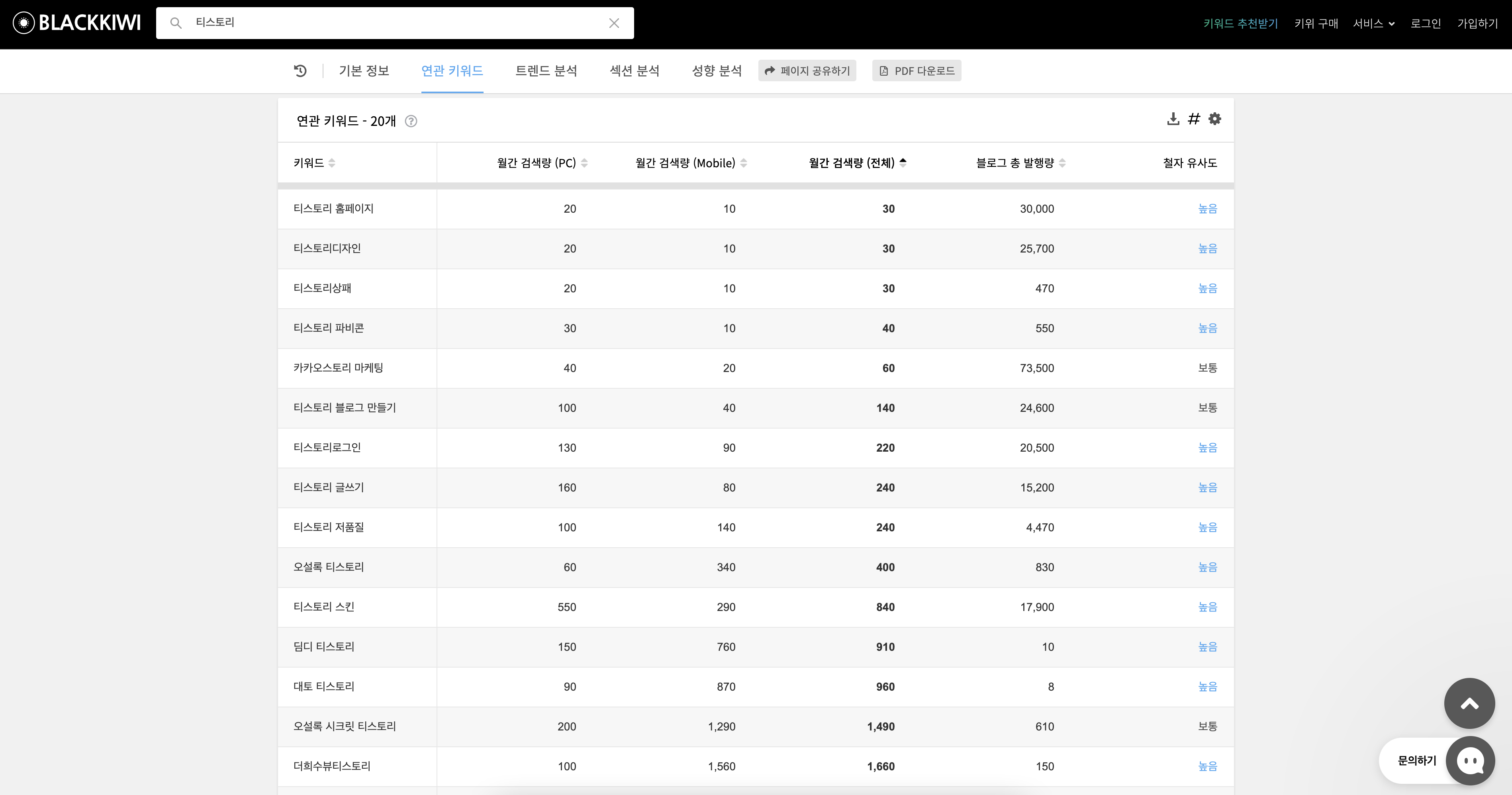1512x795 pixels.
Task: Select keyword 티스토리 저품질
Action: point(328,527)
